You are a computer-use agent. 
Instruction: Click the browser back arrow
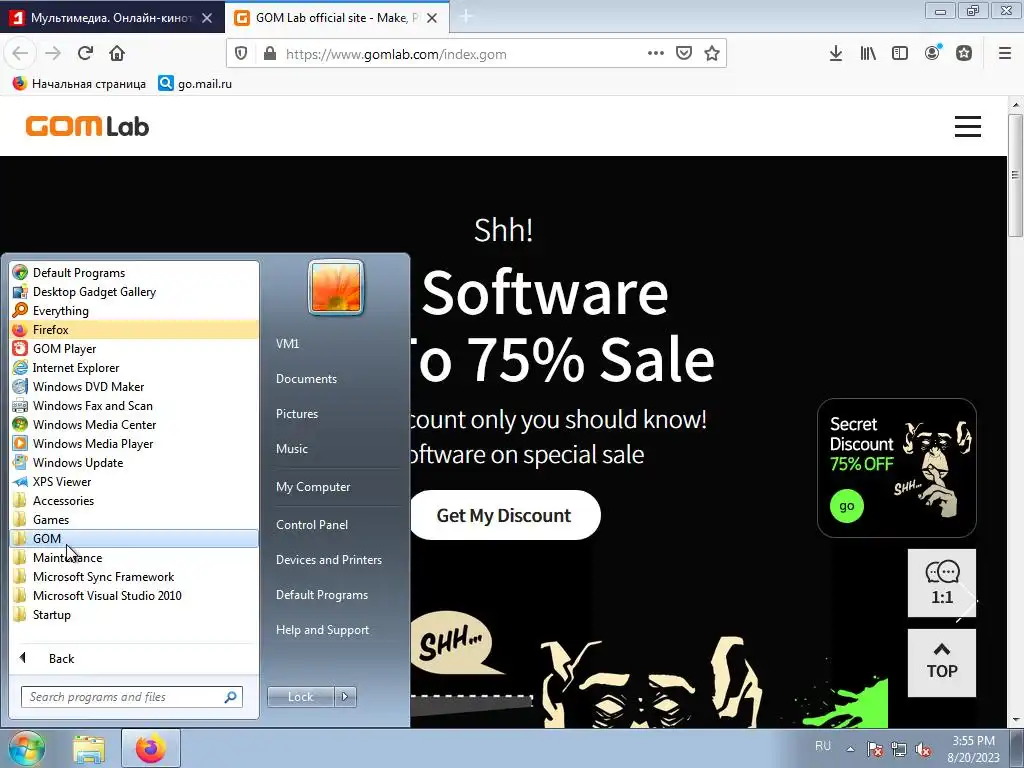(x=20, y=54)
